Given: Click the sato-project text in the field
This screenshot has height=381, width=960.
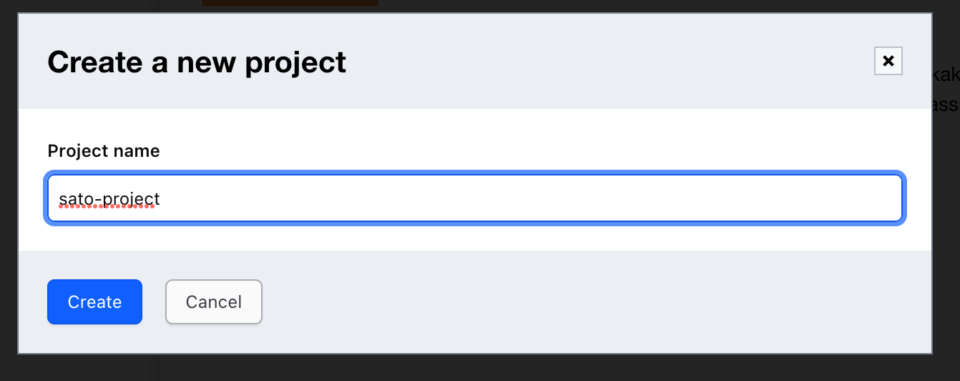Looking at the screenshot, I should pyautogui.click(x=109, y=199).
